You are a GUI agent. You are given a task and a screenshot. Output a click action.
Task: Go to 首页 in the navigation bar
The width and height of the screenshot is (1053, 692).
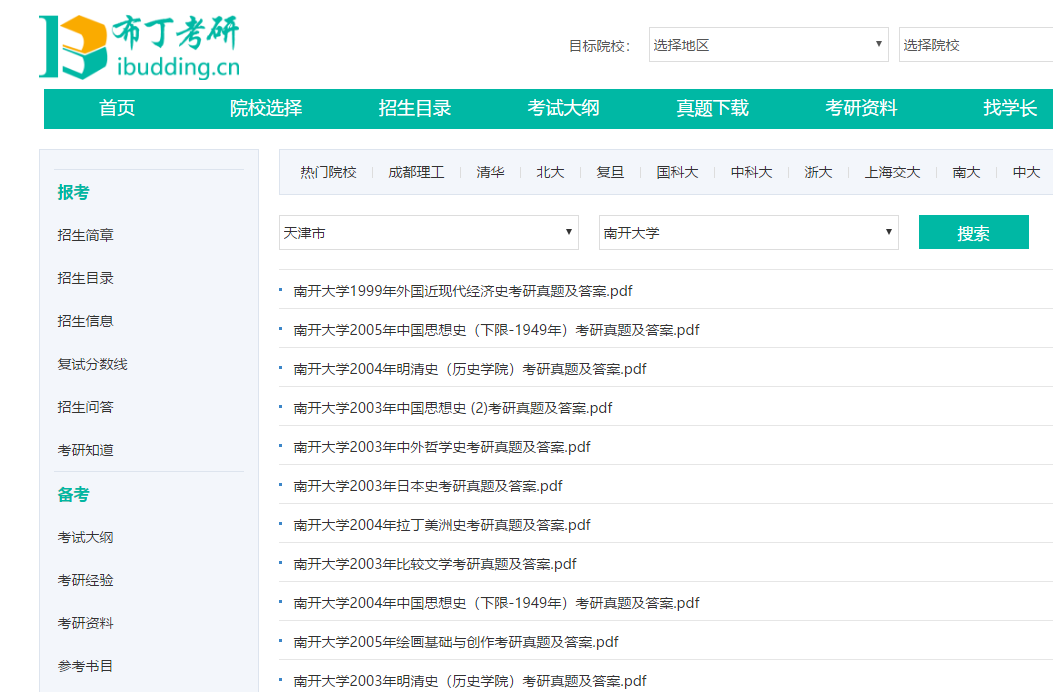coord(117,108)
